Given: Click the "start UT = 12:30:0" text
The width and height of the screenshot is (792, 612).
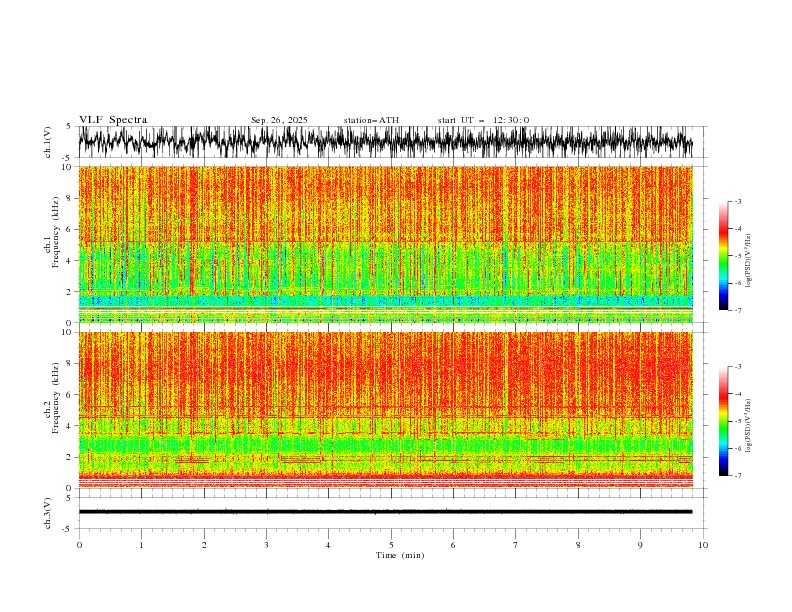Looking at the screenshot, I should coord(483,120).
